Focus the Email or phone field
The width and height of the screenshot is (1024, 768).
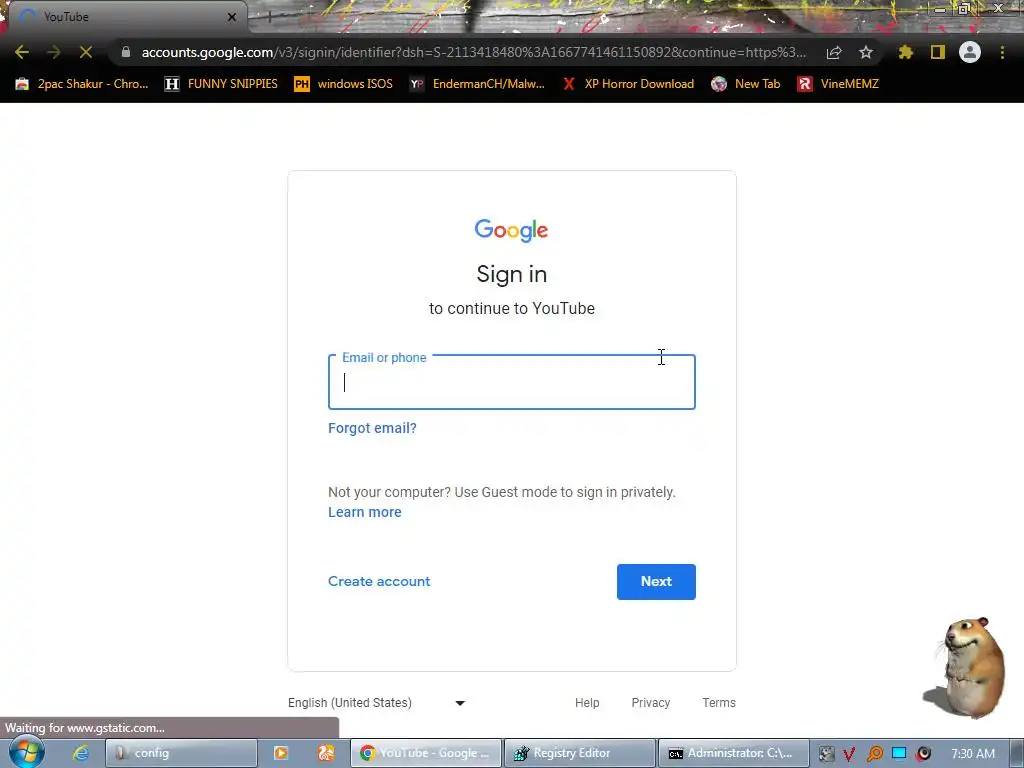[x=512, y=382]
